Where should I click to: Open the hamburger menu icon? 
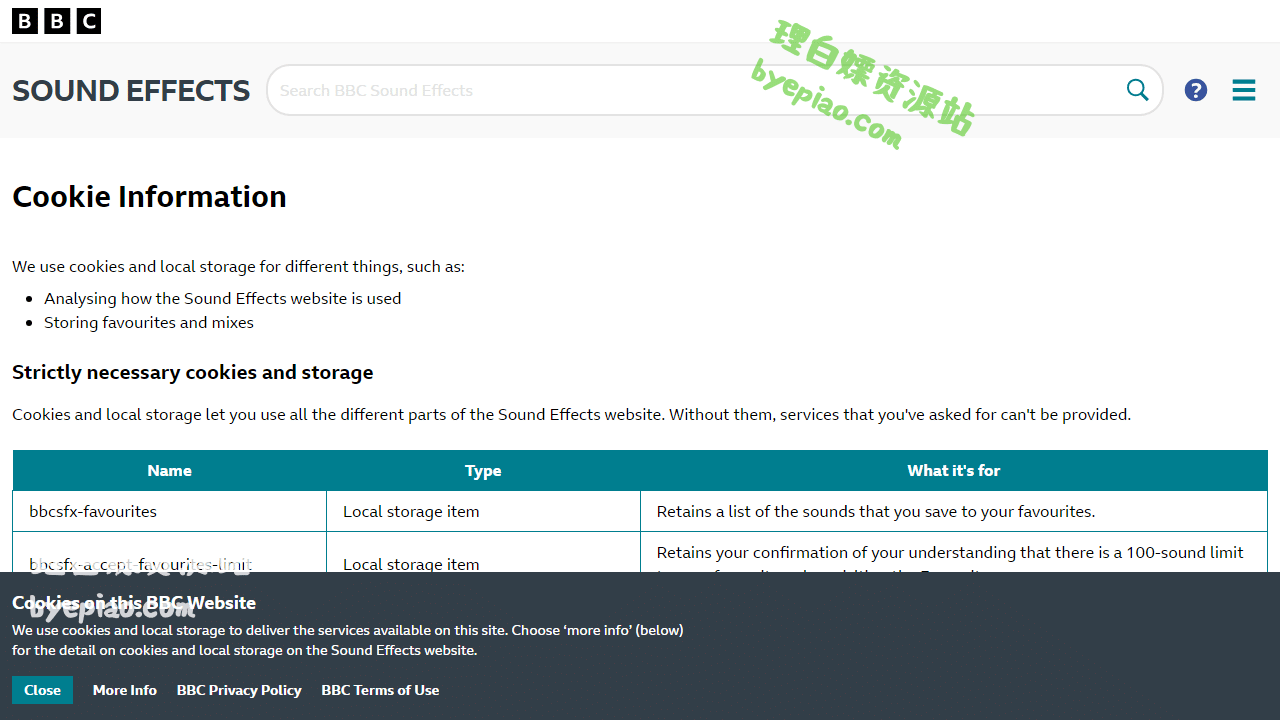click(1244, 90)
